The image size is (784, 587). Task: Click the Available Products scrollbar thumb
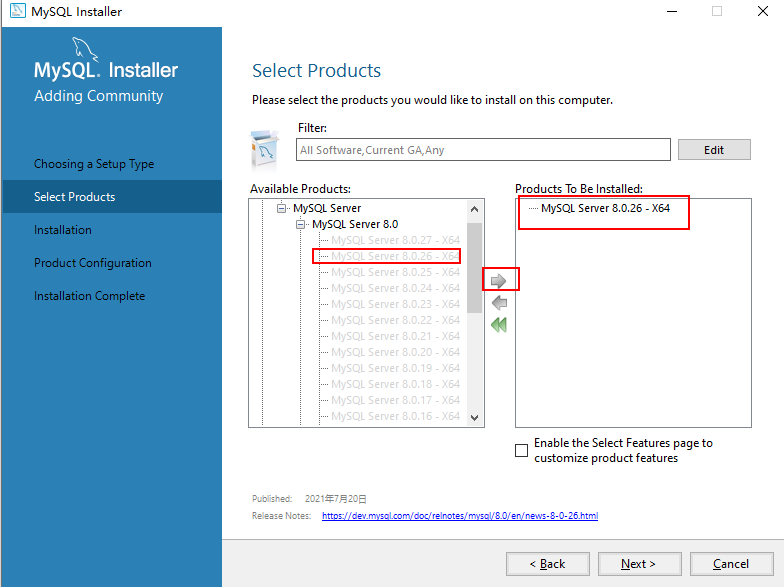pyautogui.click(x=474, y=268)
